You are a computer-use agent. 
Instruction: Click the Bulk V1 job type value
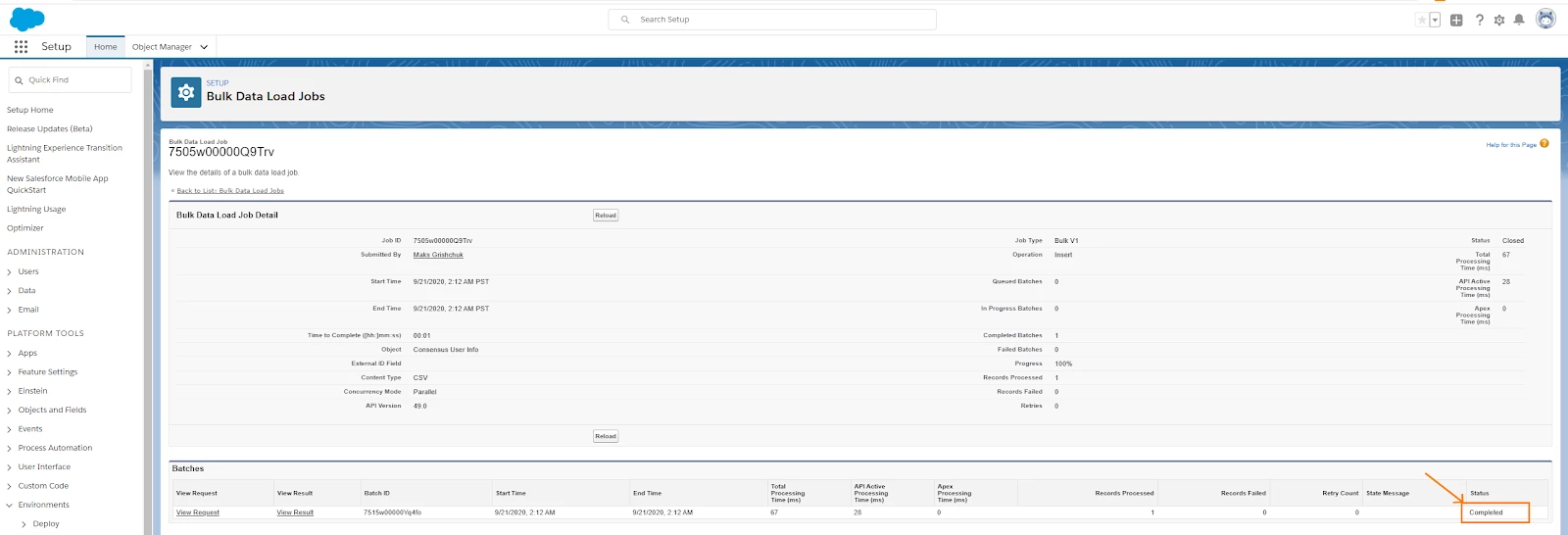click(x=1066, y=240)
